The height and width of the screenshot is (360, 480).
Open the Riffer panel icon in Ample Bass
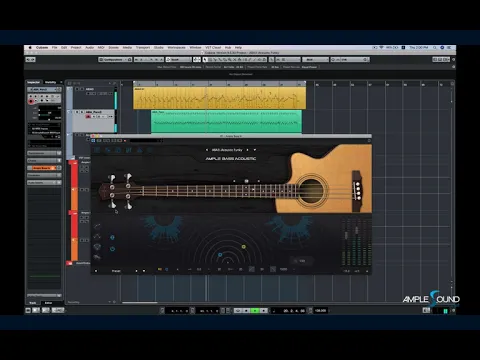point(108,150)
